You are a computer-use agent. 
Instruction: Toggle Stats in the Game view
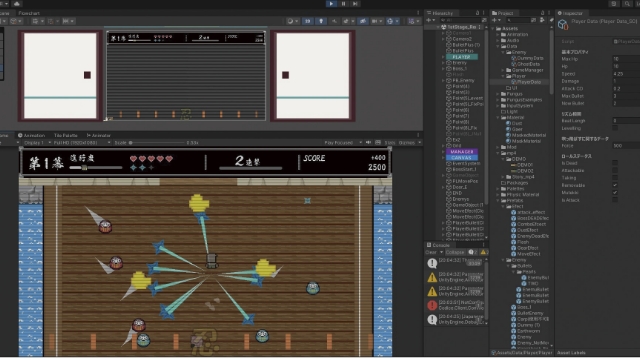click(390, 143)
